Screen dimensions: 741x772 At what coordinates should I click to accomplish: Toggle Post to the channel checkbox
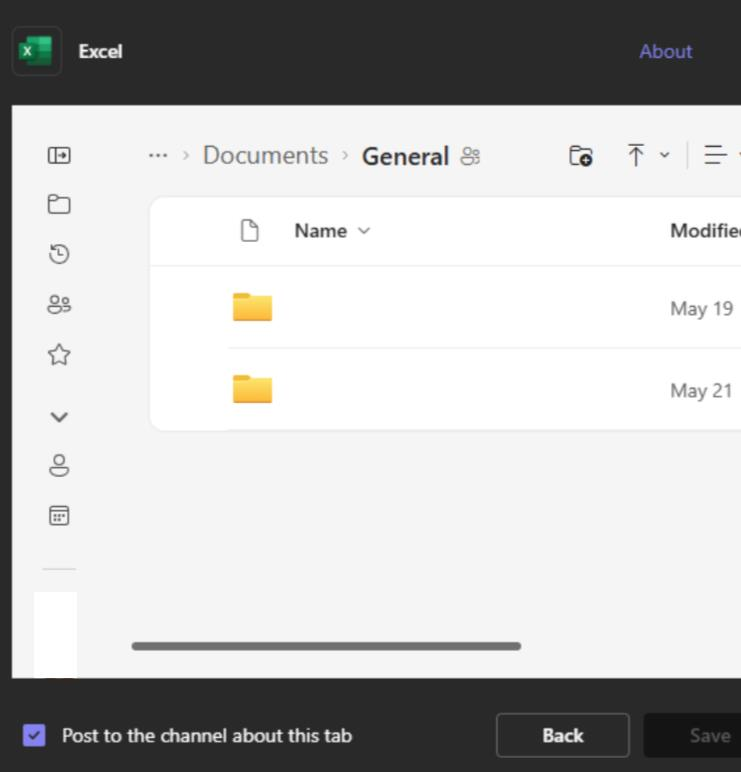[x=34, y=736]
